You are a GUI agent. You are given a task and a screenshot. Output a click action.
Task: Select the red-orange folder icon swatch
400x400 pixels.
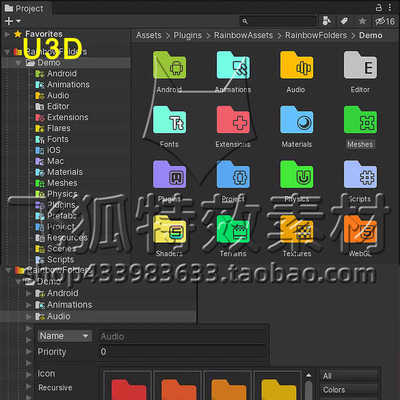pyautogui.click(x=178, y=385)
